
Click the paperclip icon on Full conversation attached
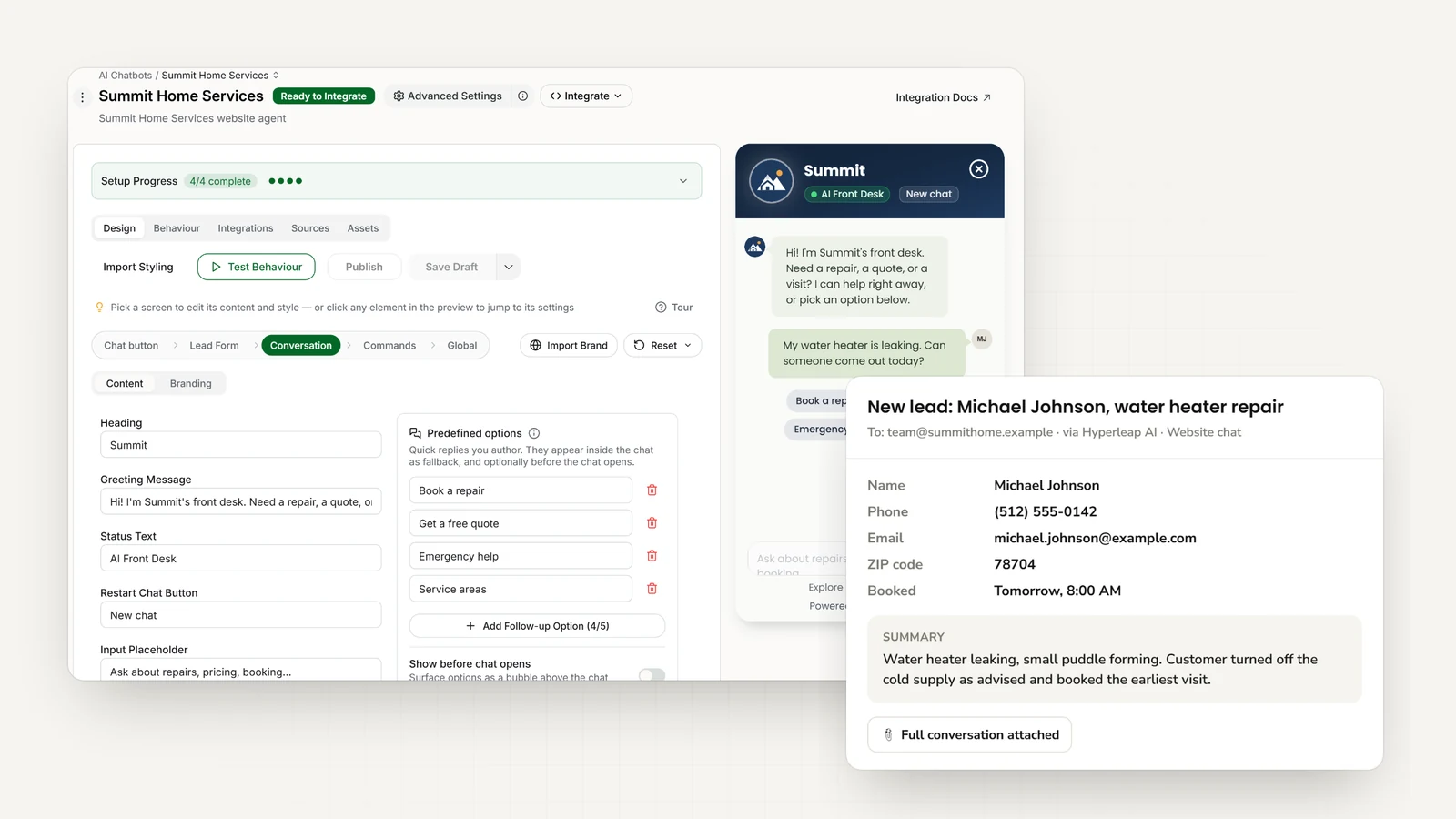click(889, 735)
